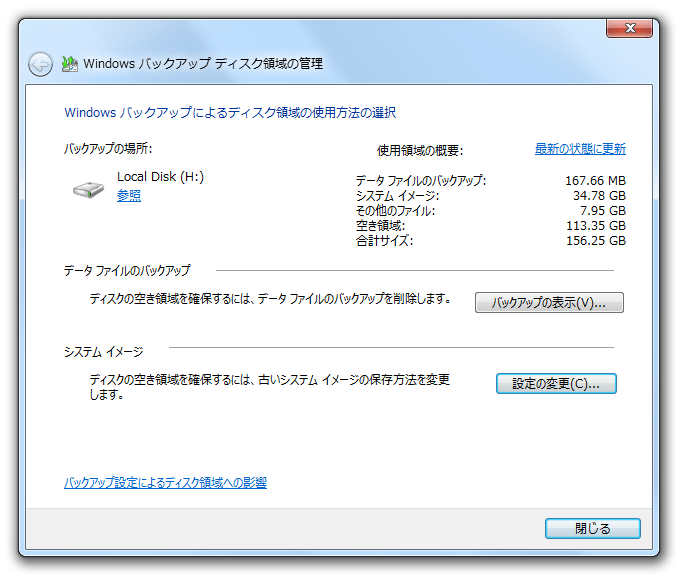Close the dialog with the red X

[x=629, y=28]
